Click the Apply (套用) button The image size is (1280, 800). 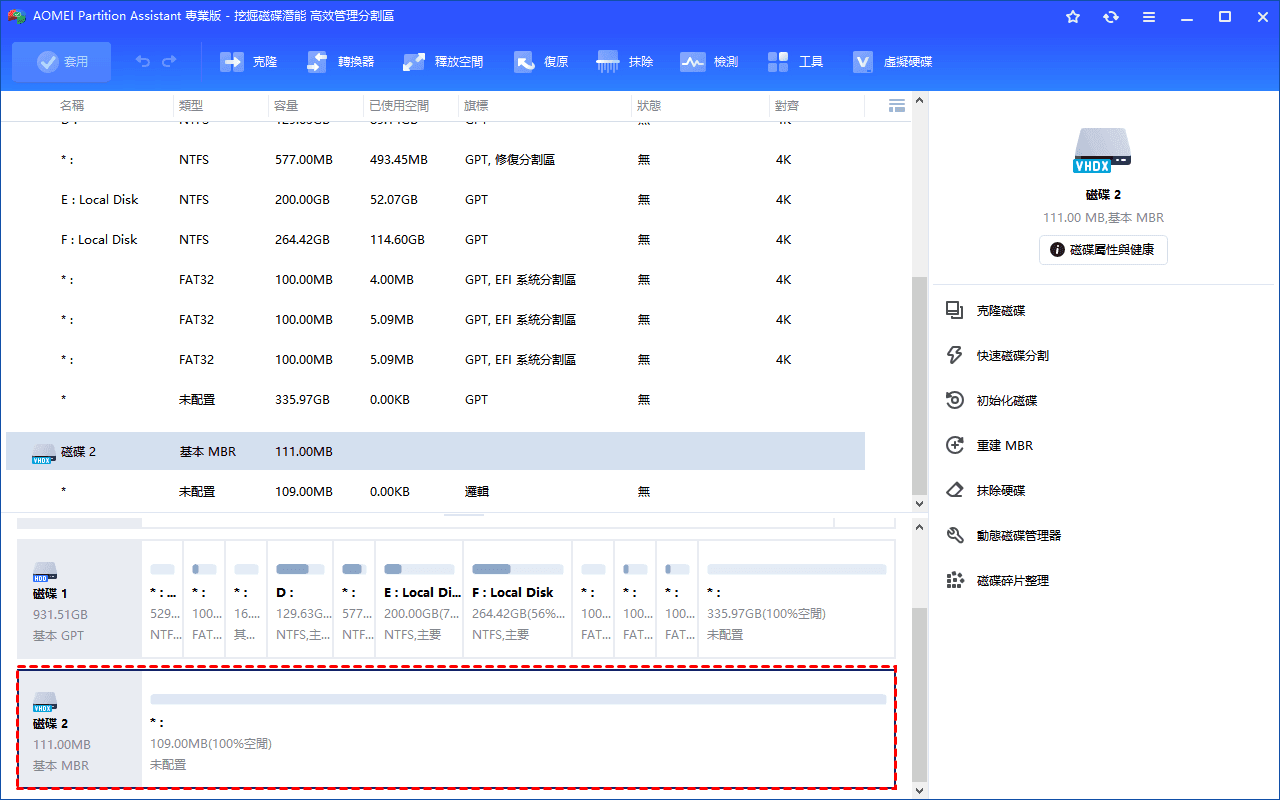pos(62,62)
